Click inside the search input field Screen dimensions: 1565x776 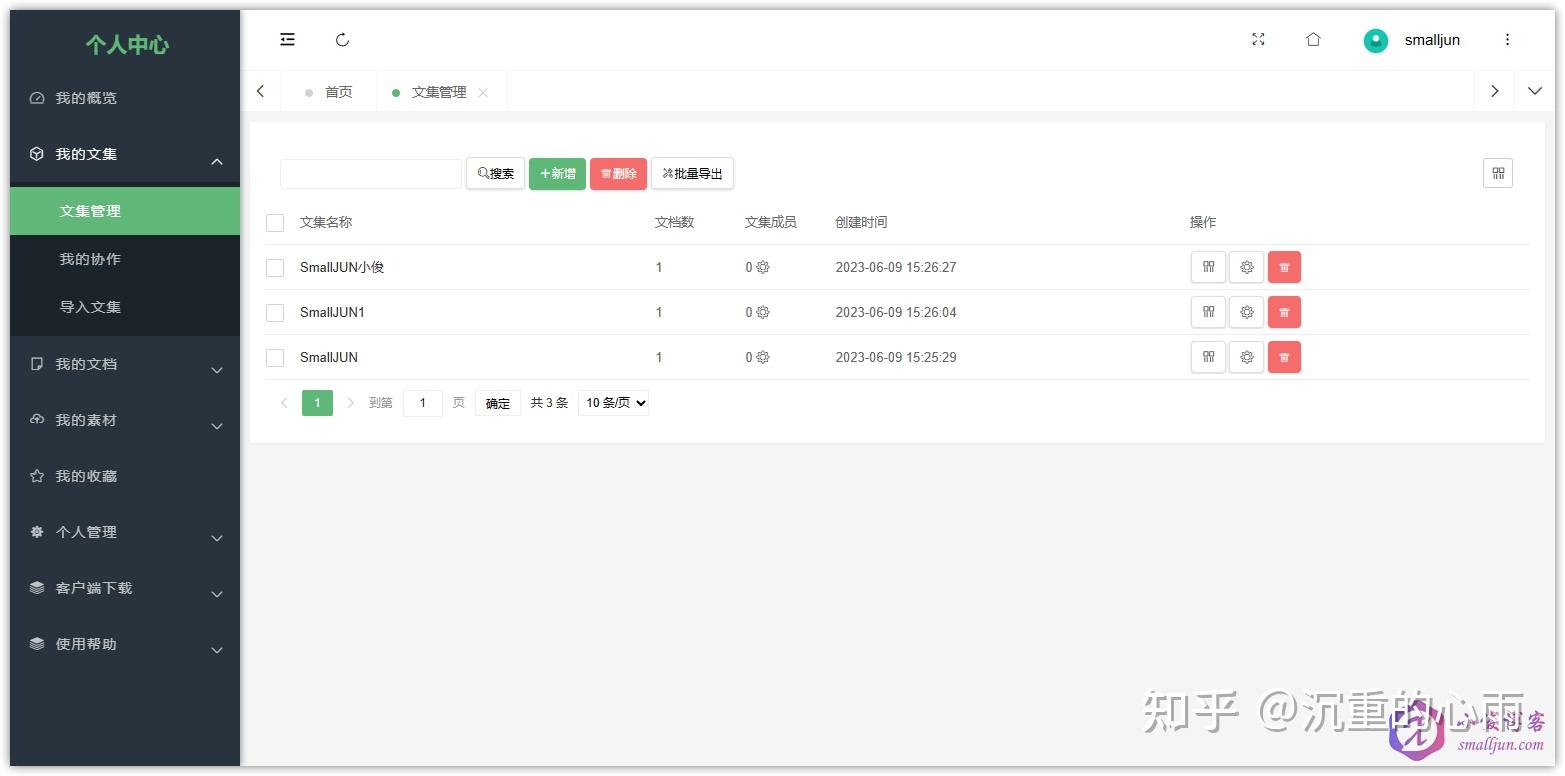[370, 172]
